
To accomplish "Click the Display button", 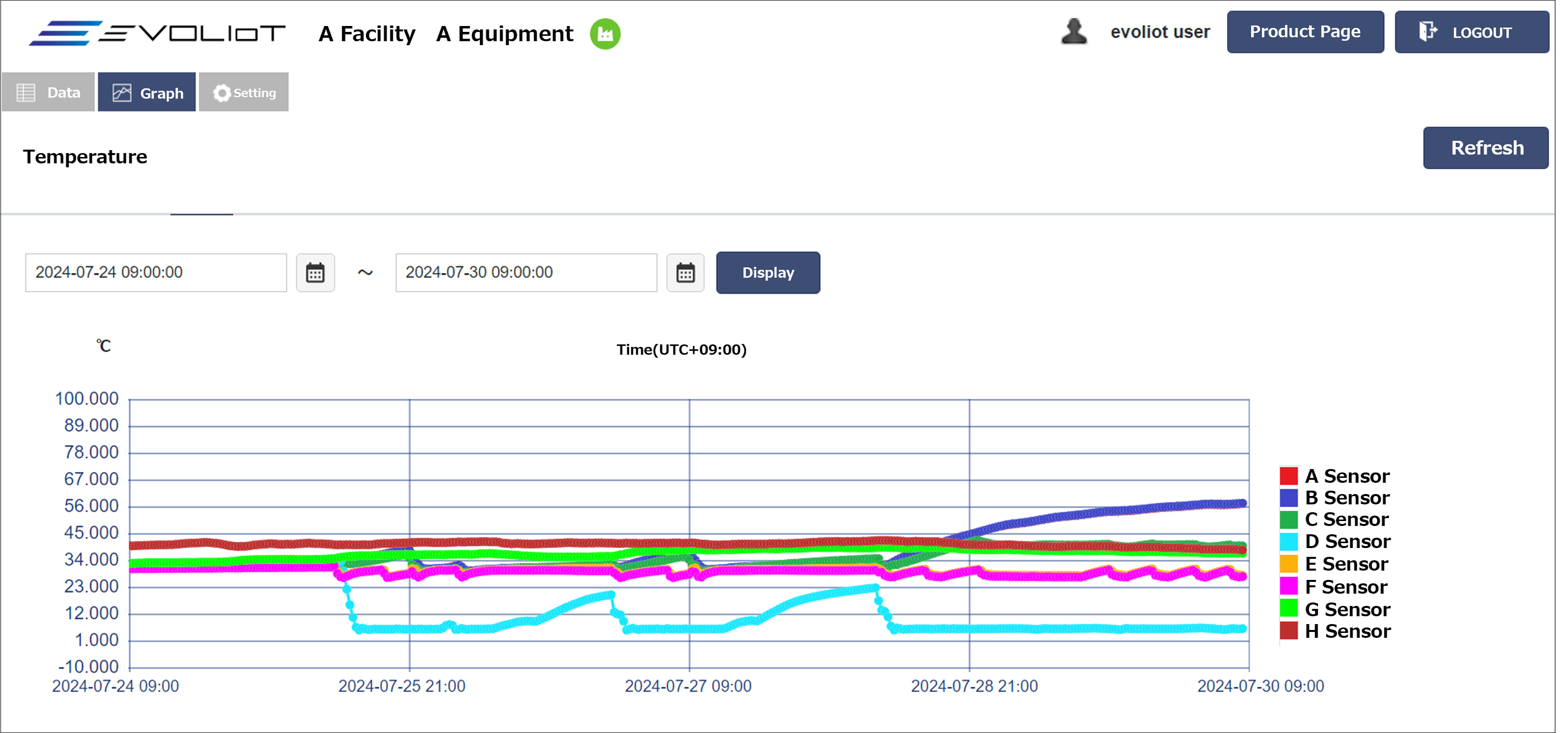I will 768,272.
